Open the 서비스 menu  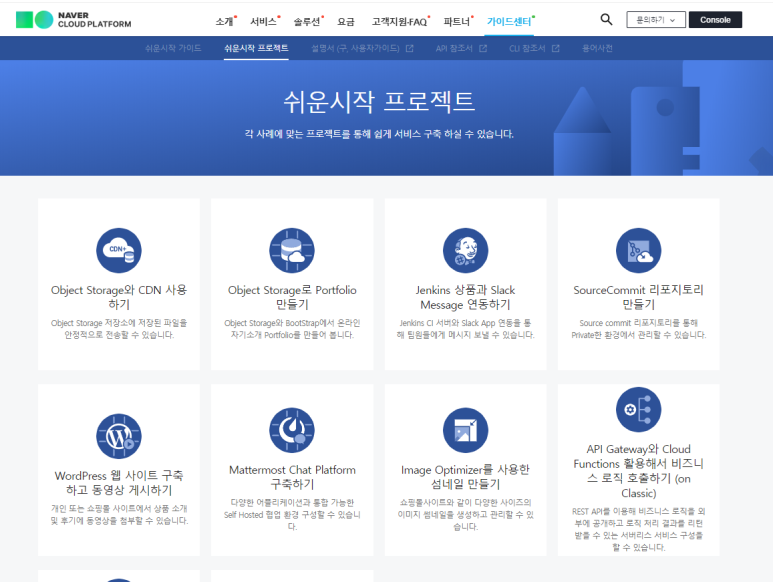coord(264,22)
